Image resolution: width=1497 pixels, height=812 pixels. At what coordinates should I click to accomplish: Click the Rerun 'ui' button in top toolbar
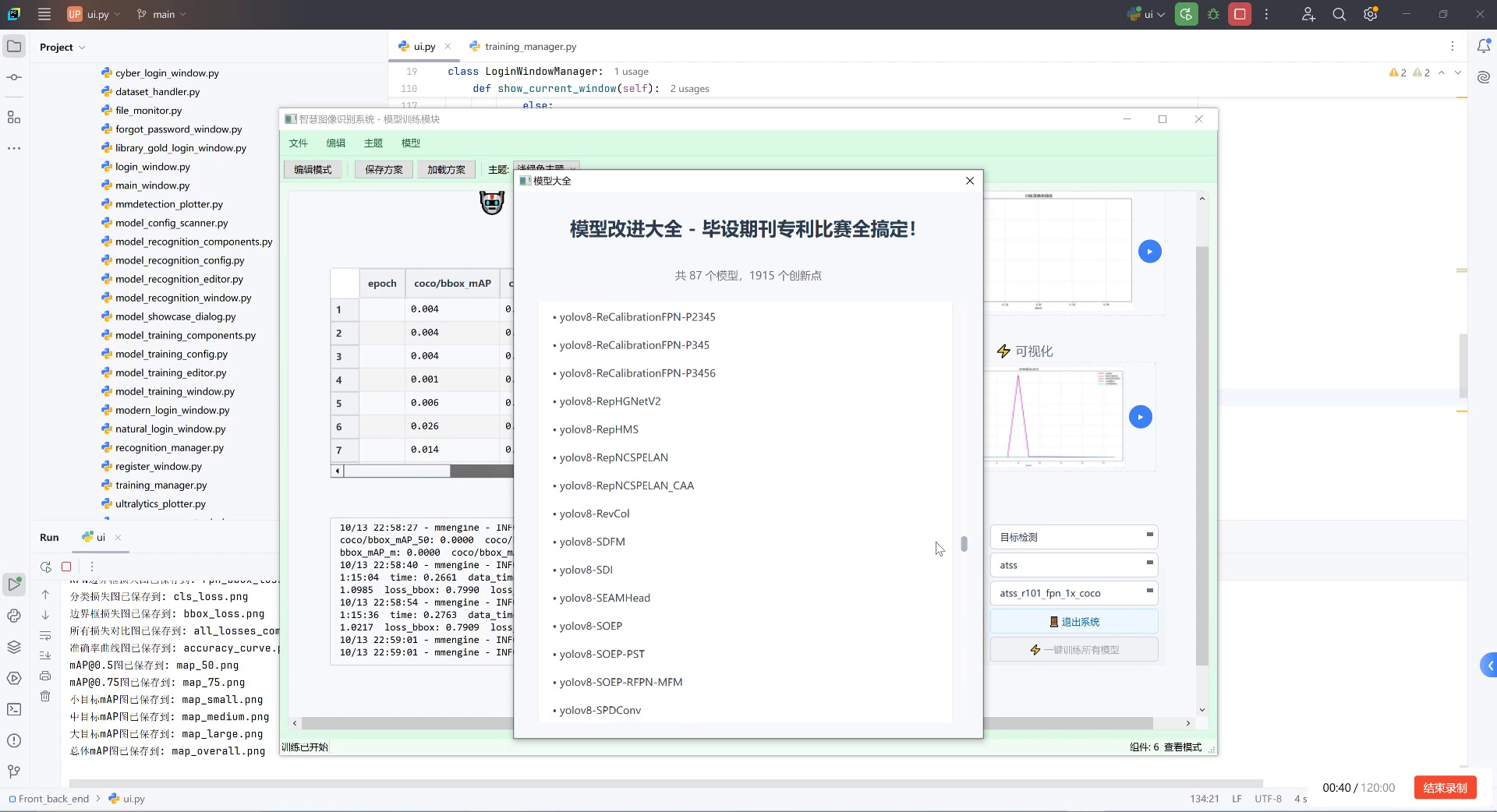(1186, 14)
